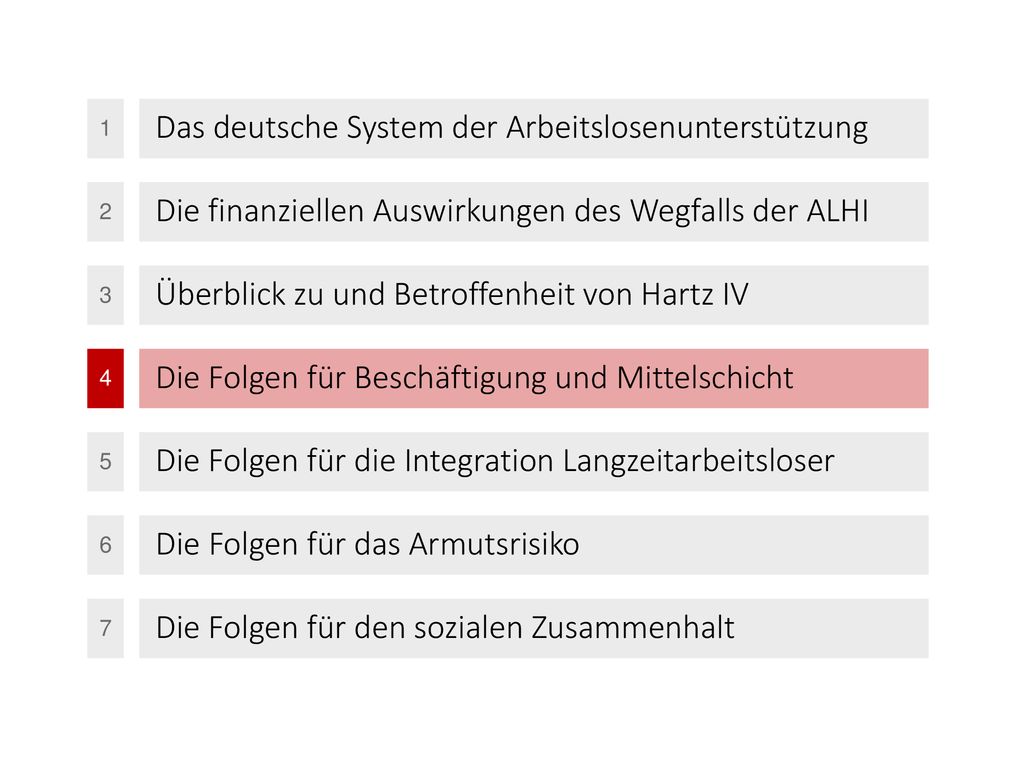Select highlighted 'Die Folgen für Beschäftigung und Mittelschicht'
Viewport: 1024px width, 768px height.
point(534,378)
